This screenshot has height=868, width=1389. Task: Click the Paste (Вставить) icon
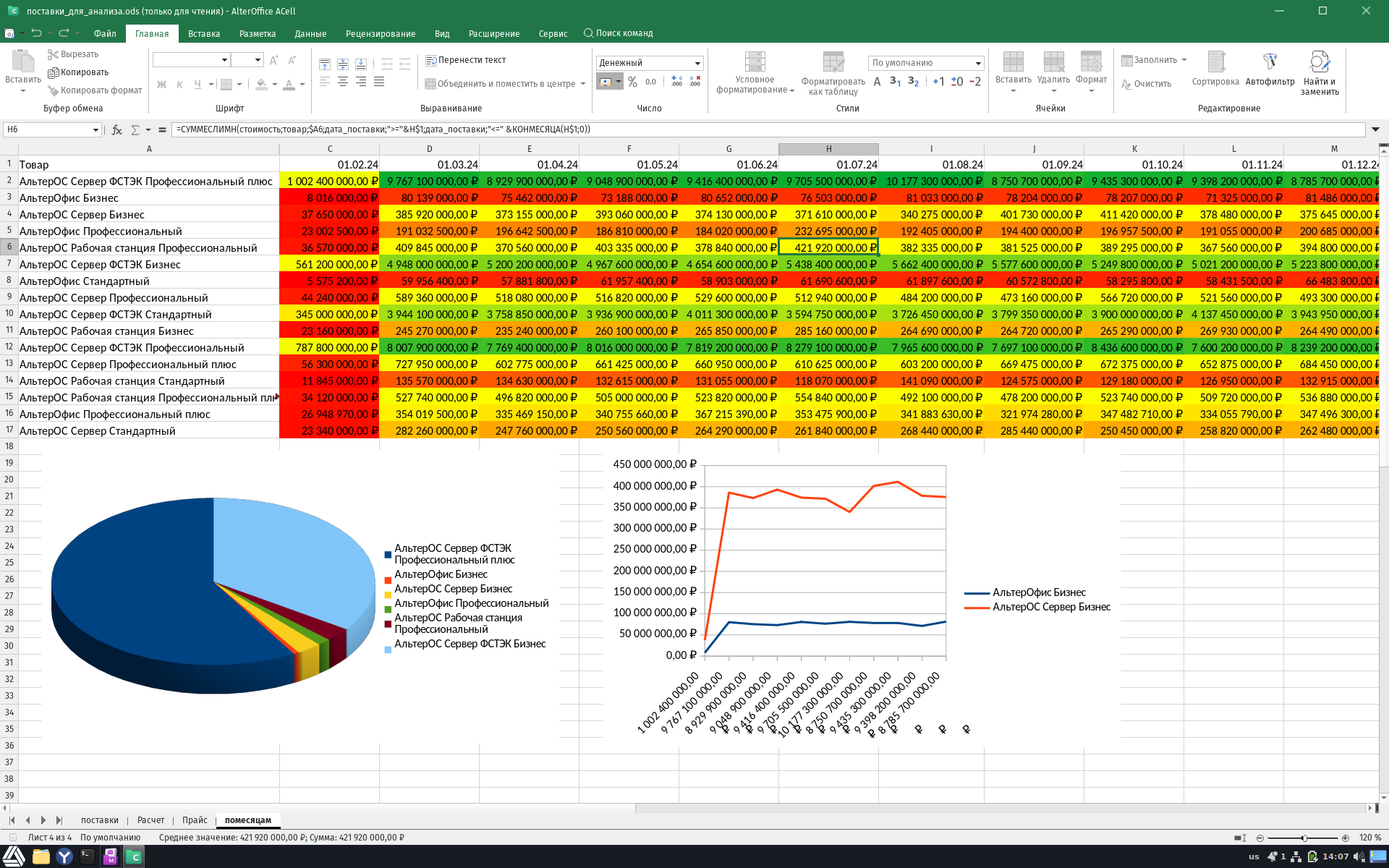point(23,61)
